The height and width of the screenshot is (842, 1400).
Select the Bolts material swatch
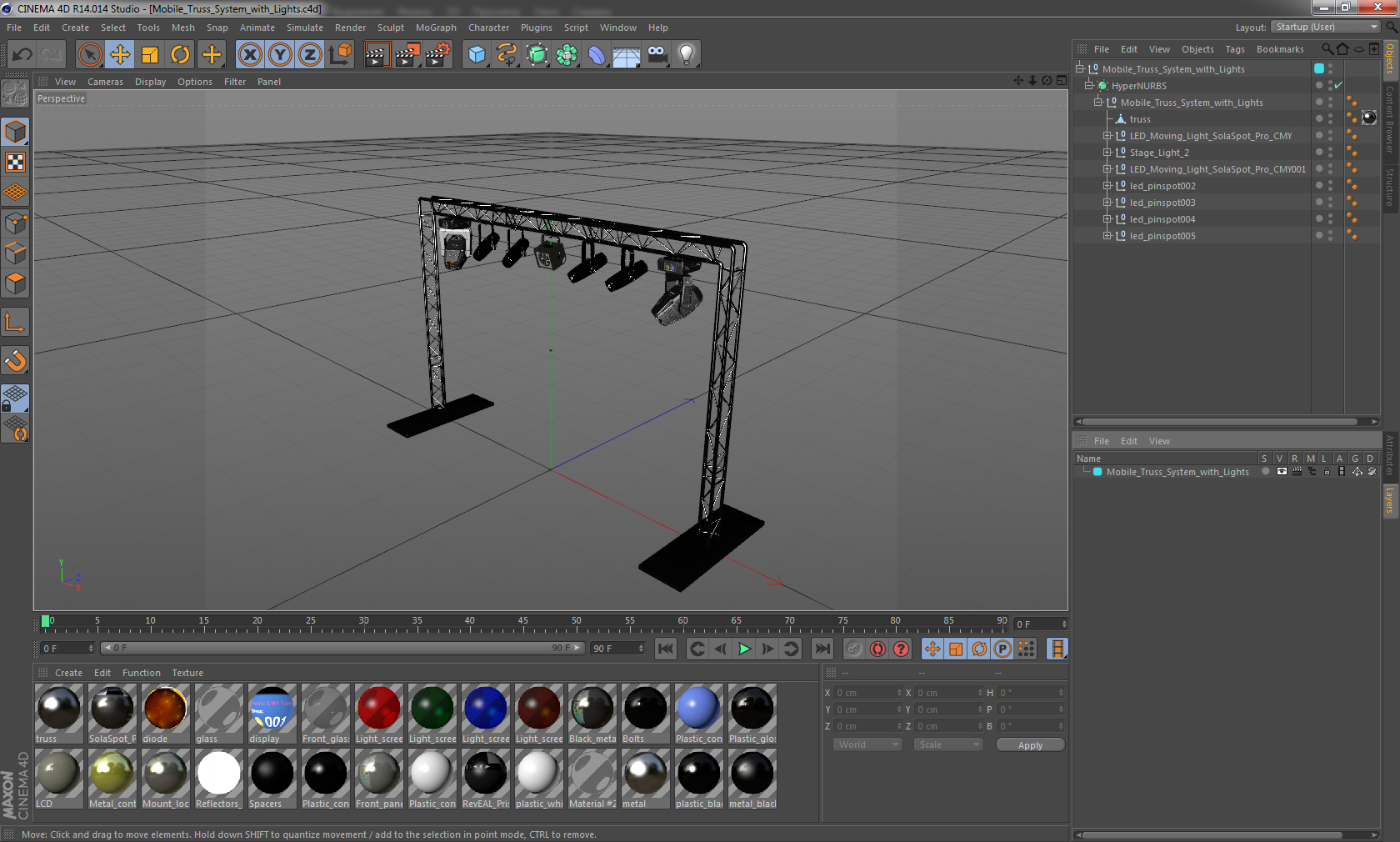point(645,714)
